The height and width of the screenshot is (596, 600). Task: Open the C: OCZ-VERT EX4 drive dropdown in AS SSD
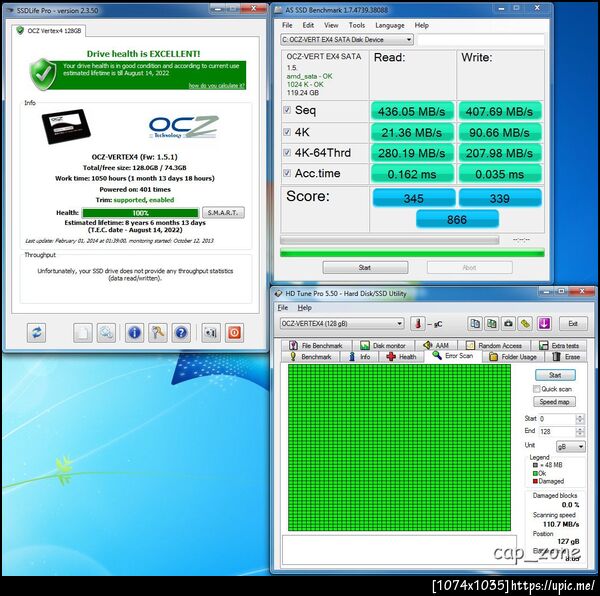pos(347,39)
